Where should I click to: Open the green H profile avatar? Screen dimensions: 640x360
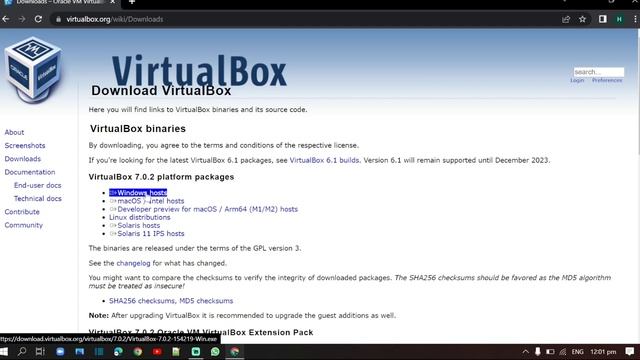click(x=619, y=19)
